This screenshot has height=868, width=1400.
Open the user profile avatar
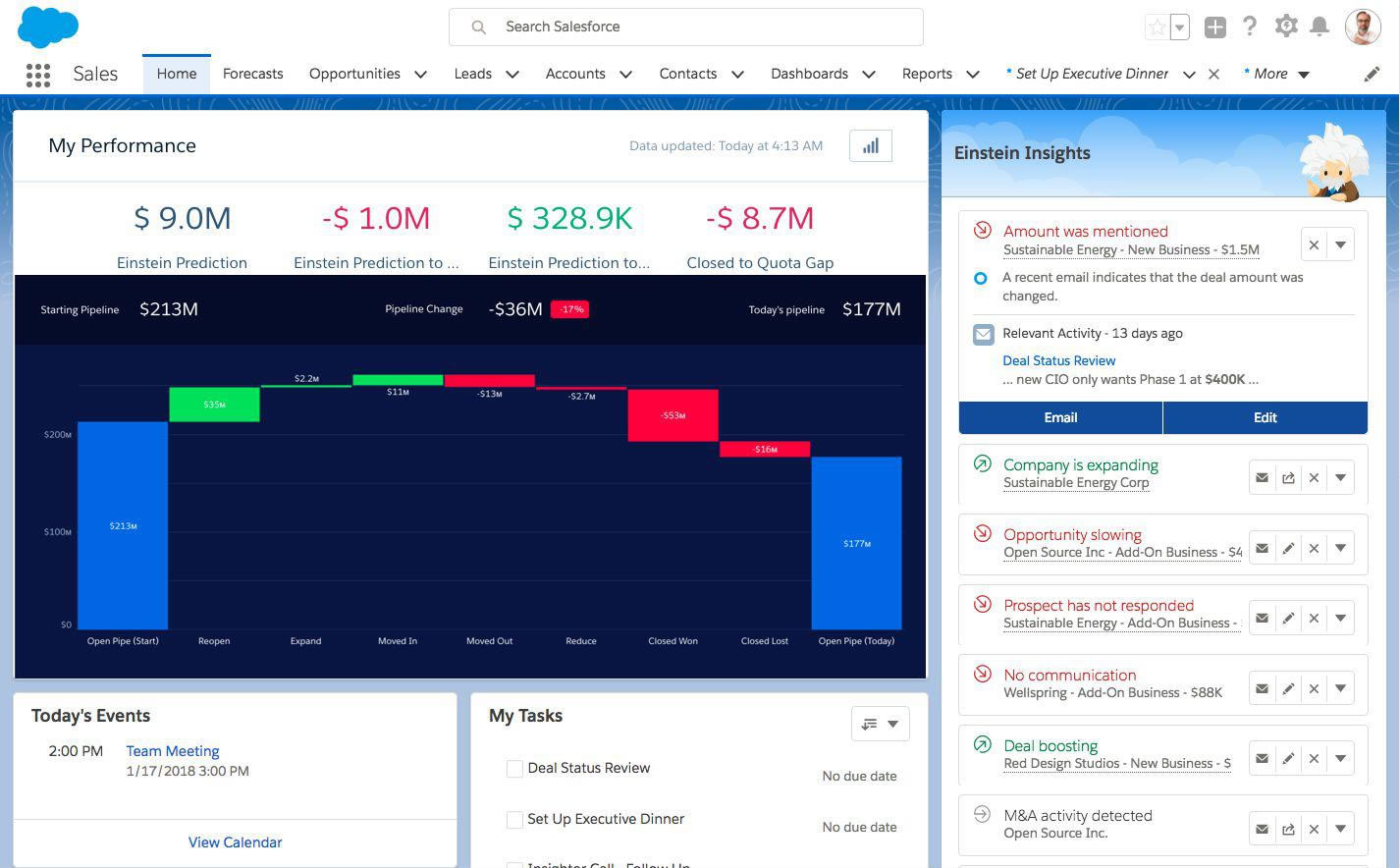point(1363,27)
